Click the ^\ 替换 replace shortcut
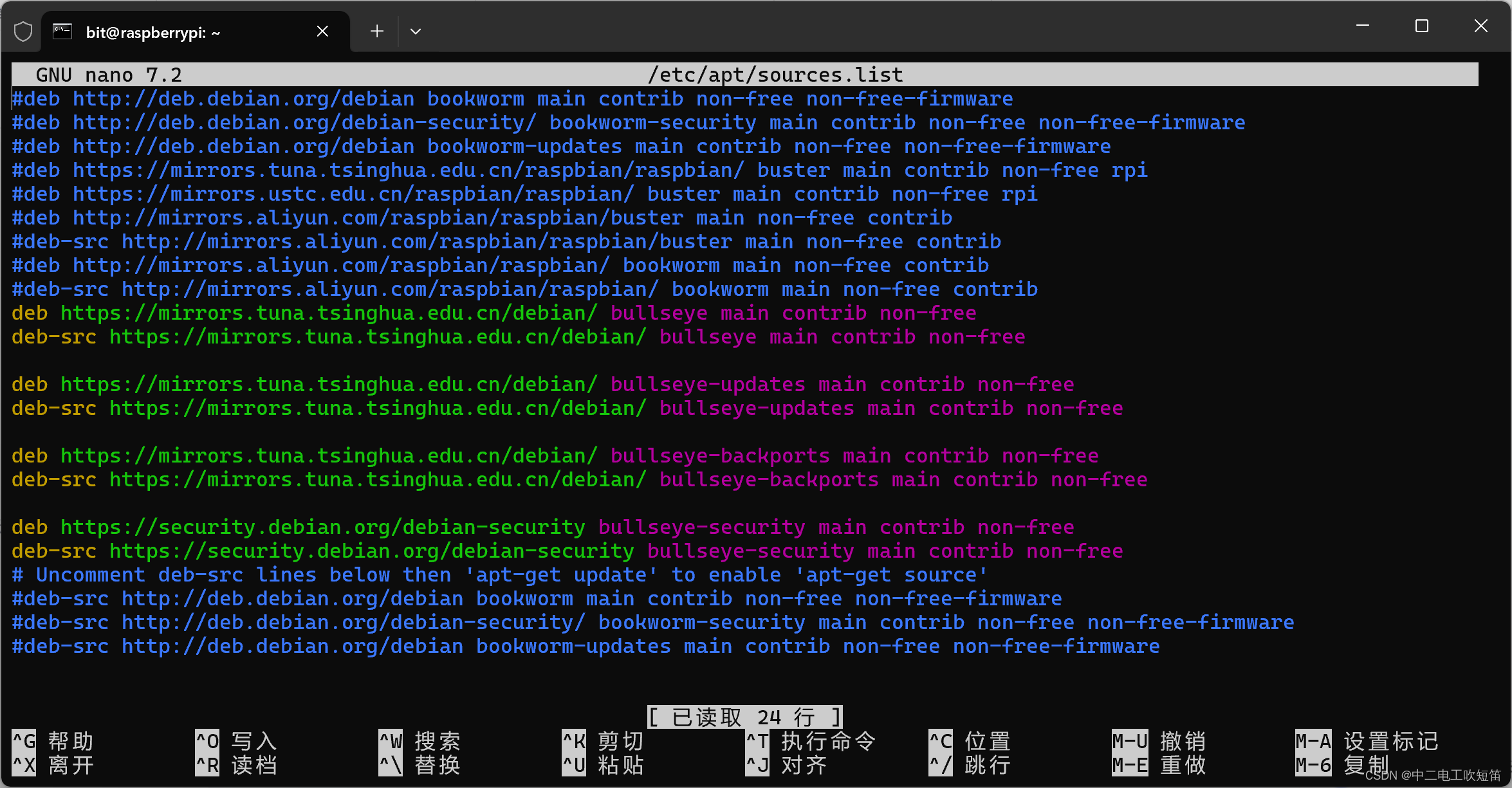This screenshot has width=1512, height=788. [x=419, y=765]
